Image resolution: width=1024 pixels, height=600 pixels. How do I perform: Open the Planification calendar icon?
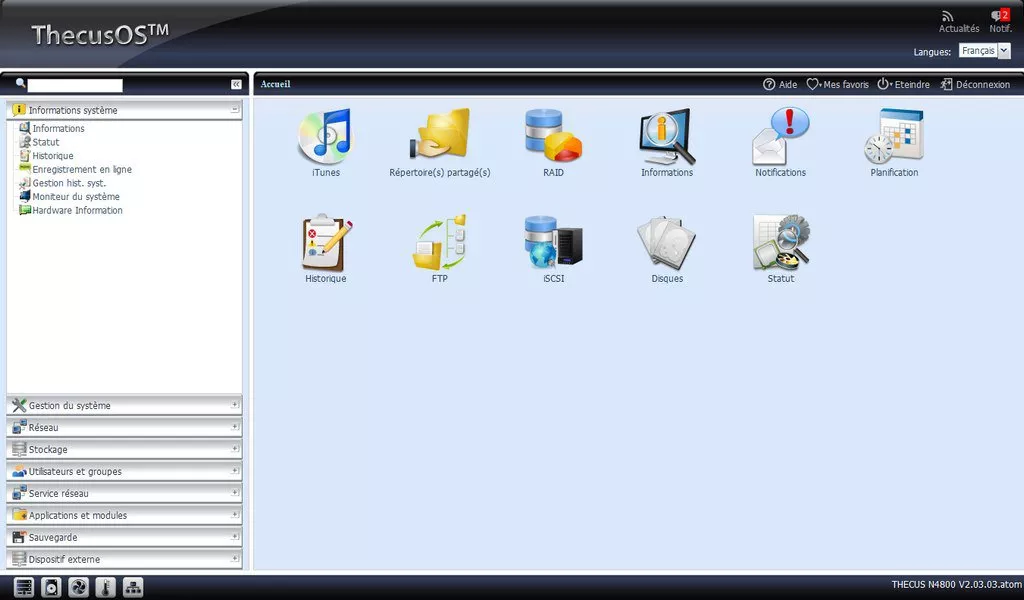click(893, 138)
